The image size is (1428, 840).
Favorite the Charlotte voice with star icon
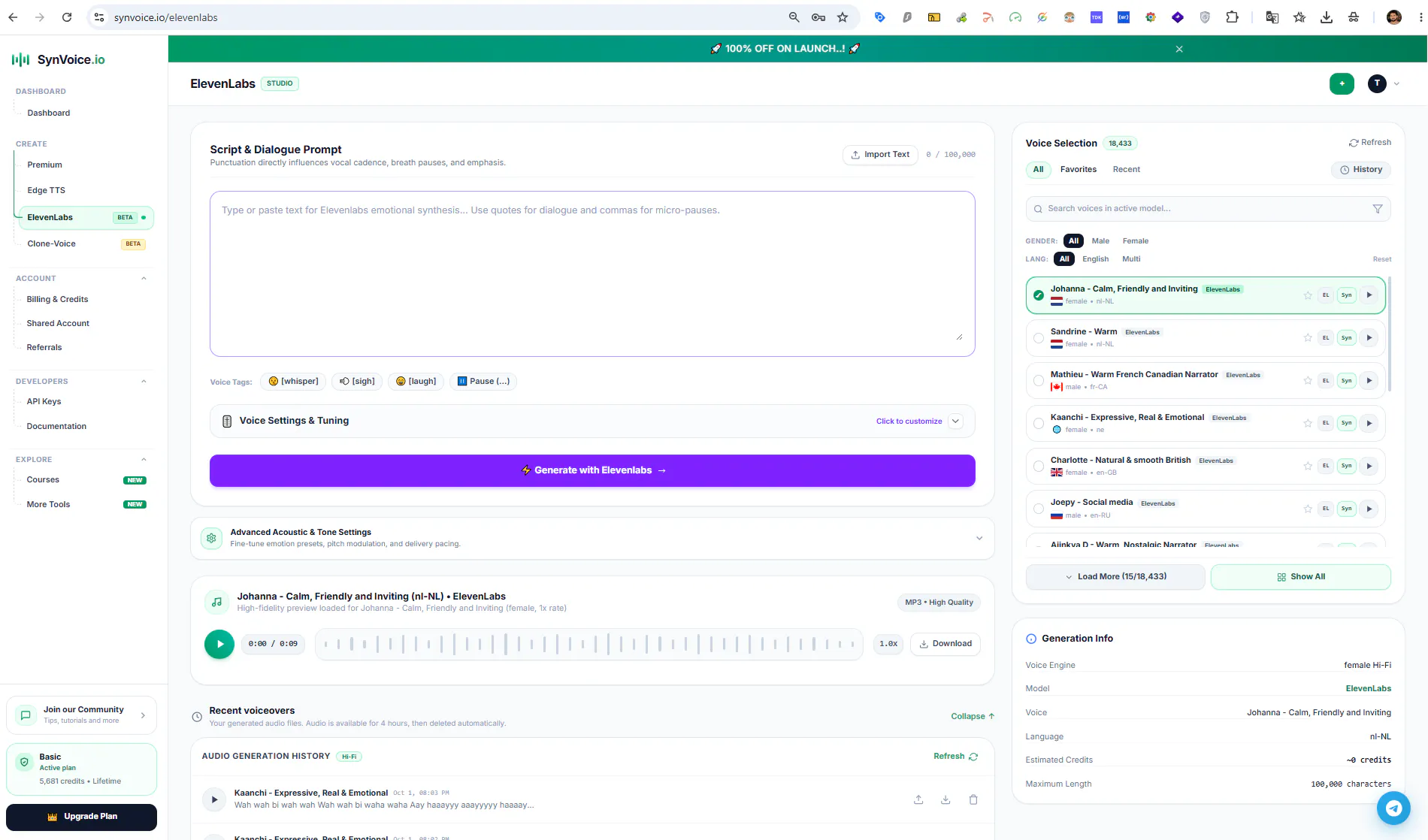tap(1308, 466)
